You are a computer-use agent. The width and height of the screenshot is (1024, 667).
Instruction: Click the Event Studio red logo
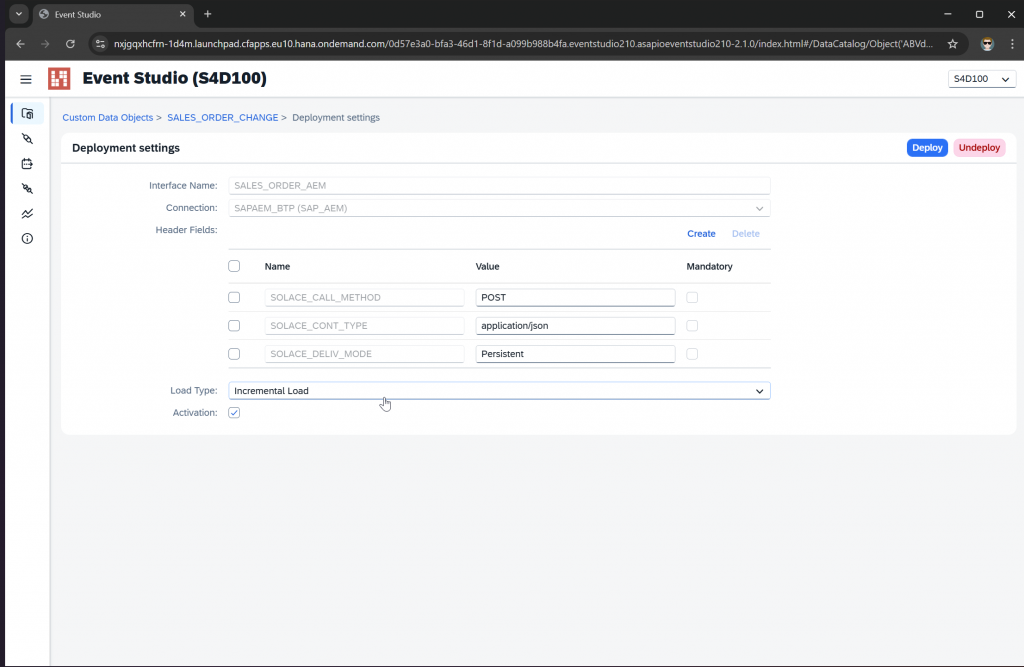59,79
